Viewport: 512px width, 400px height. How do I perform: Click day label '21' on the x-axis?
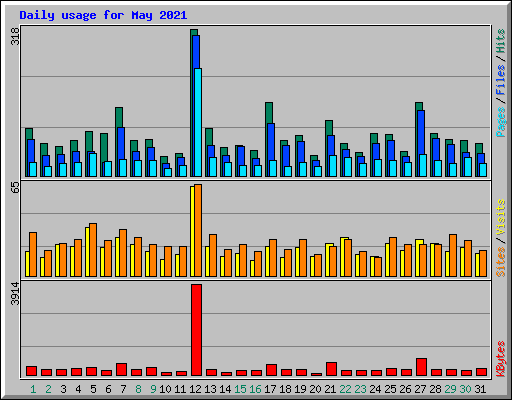click(x=330, y=389)
